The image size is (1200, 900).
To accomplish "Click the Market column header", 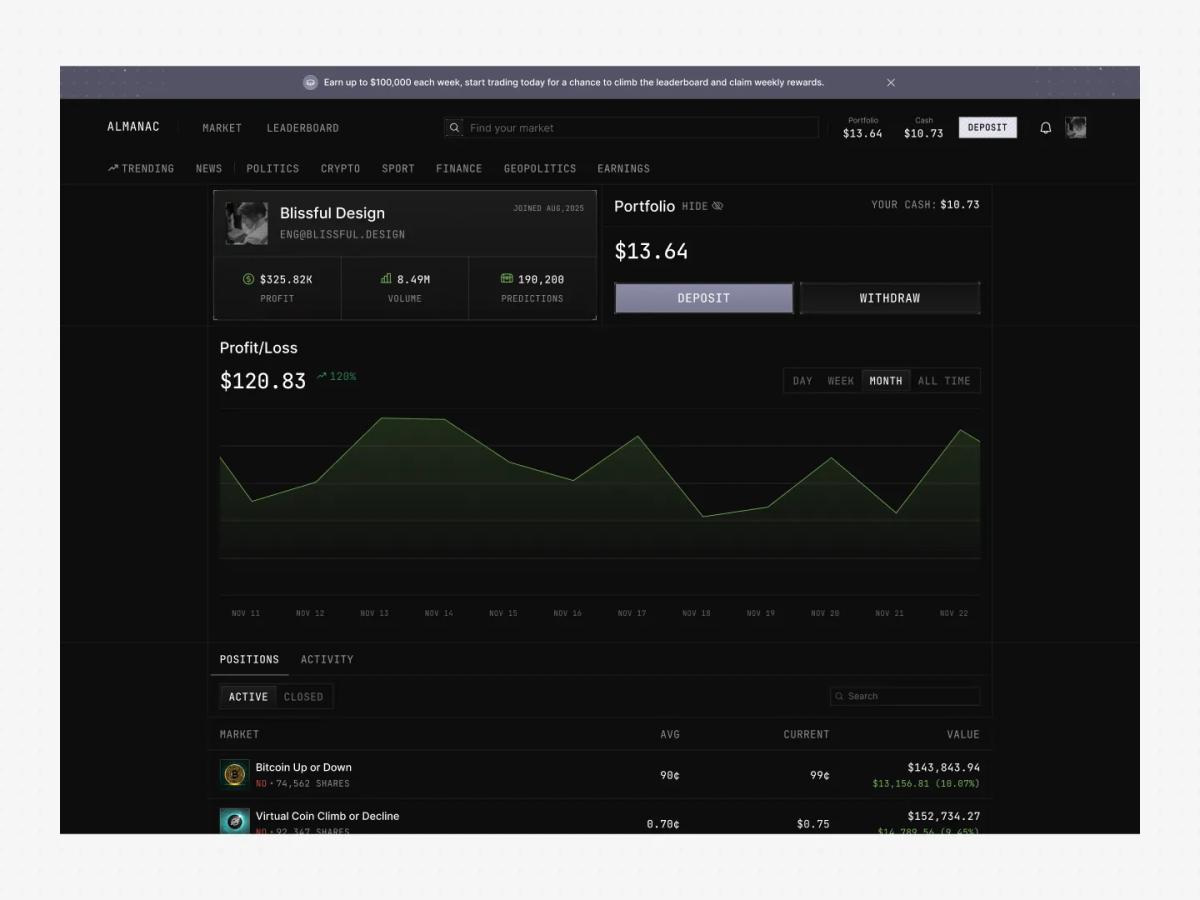I will tap(240, 734).
